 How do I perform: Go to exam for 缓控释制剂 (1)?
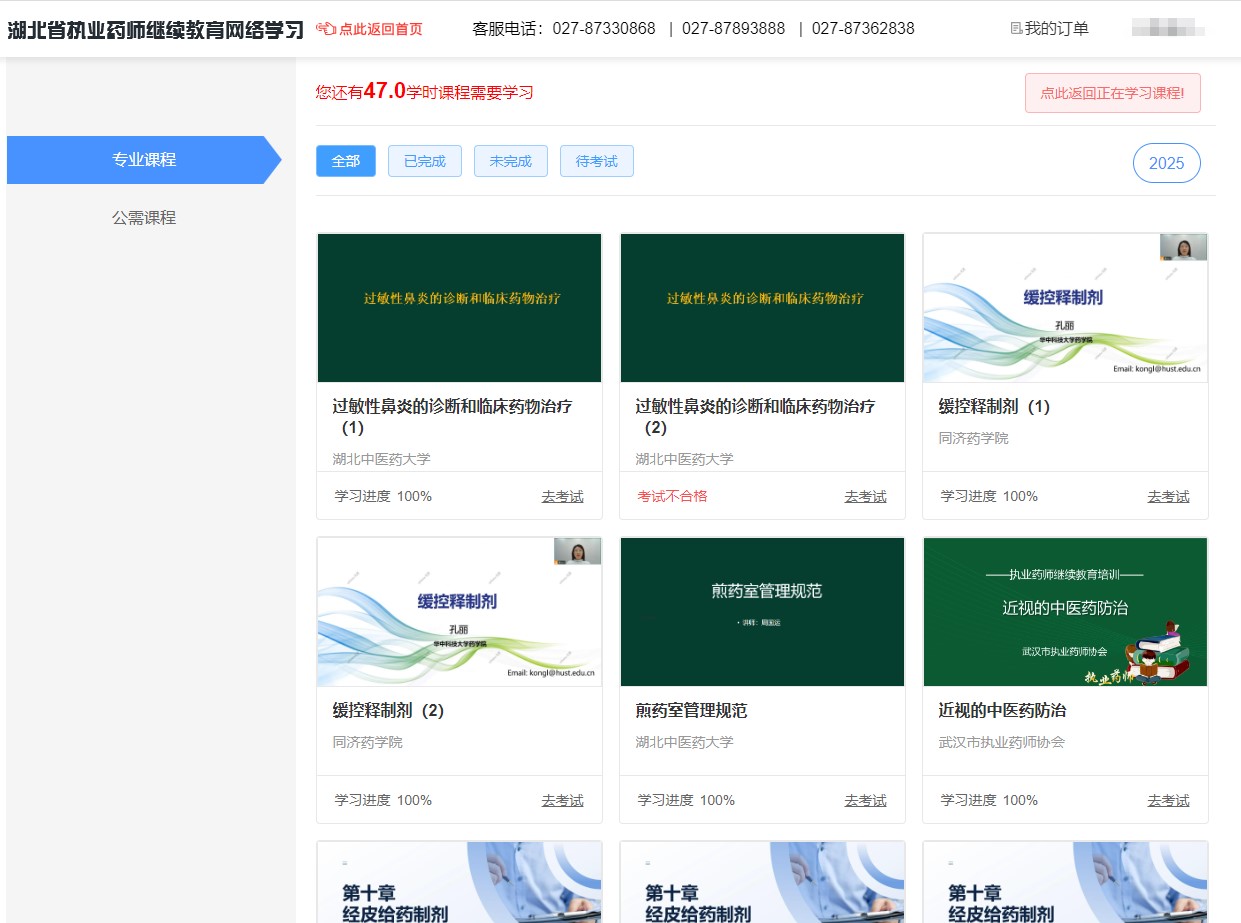tap(1168, 496)
